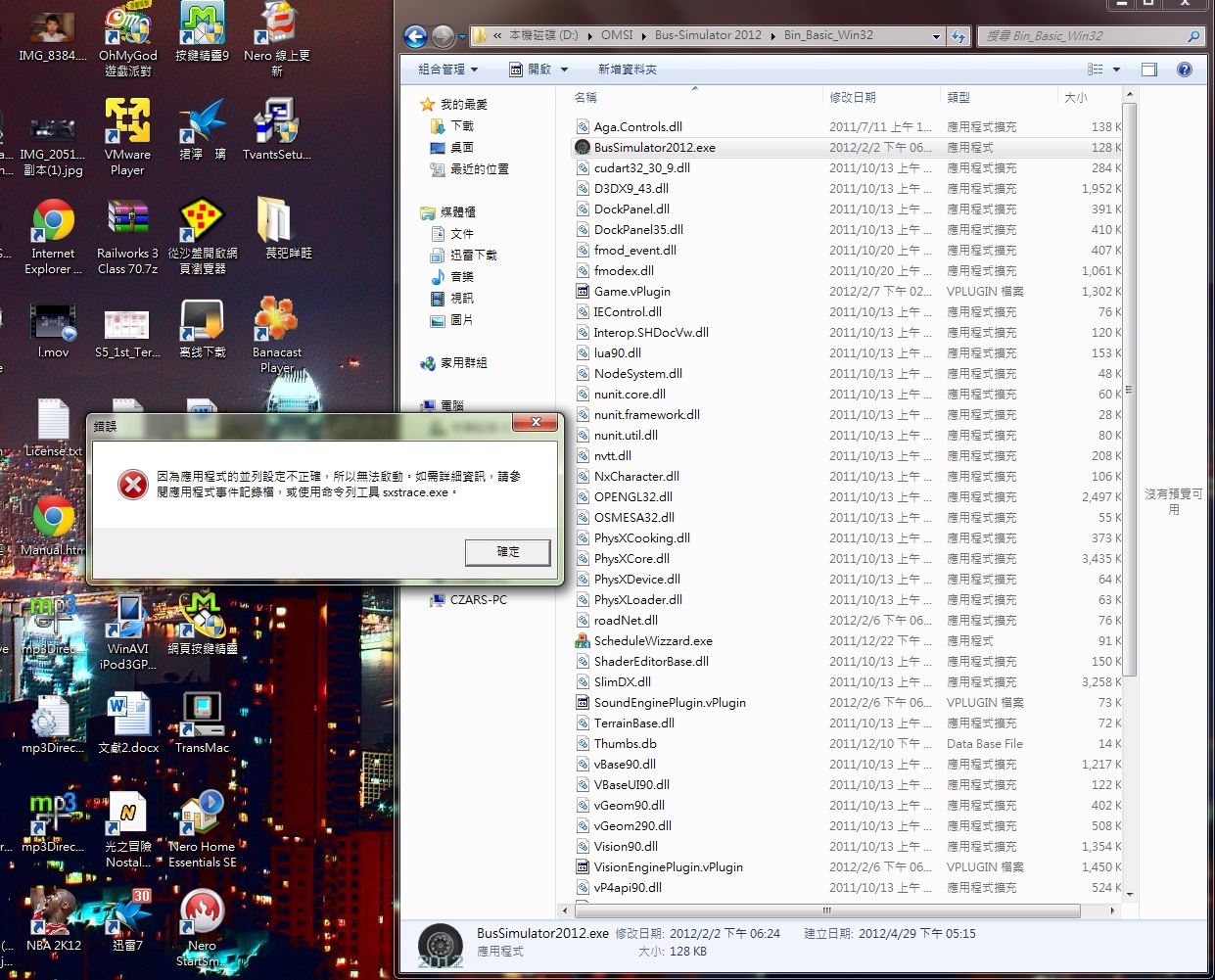Go back using the Explorer back arrow

coord(416,36)
